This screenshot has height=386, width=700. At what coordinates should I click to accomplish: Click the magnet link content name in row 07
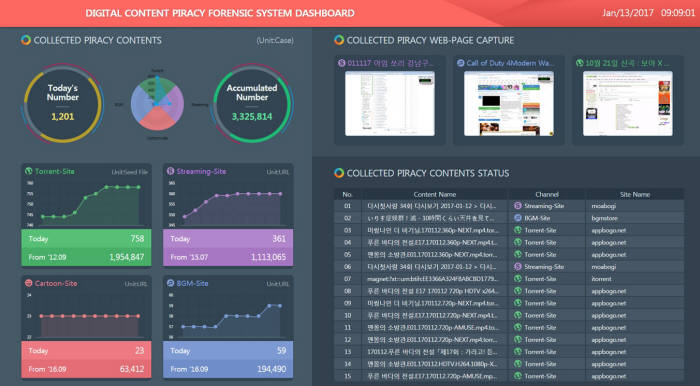(432, 279)
